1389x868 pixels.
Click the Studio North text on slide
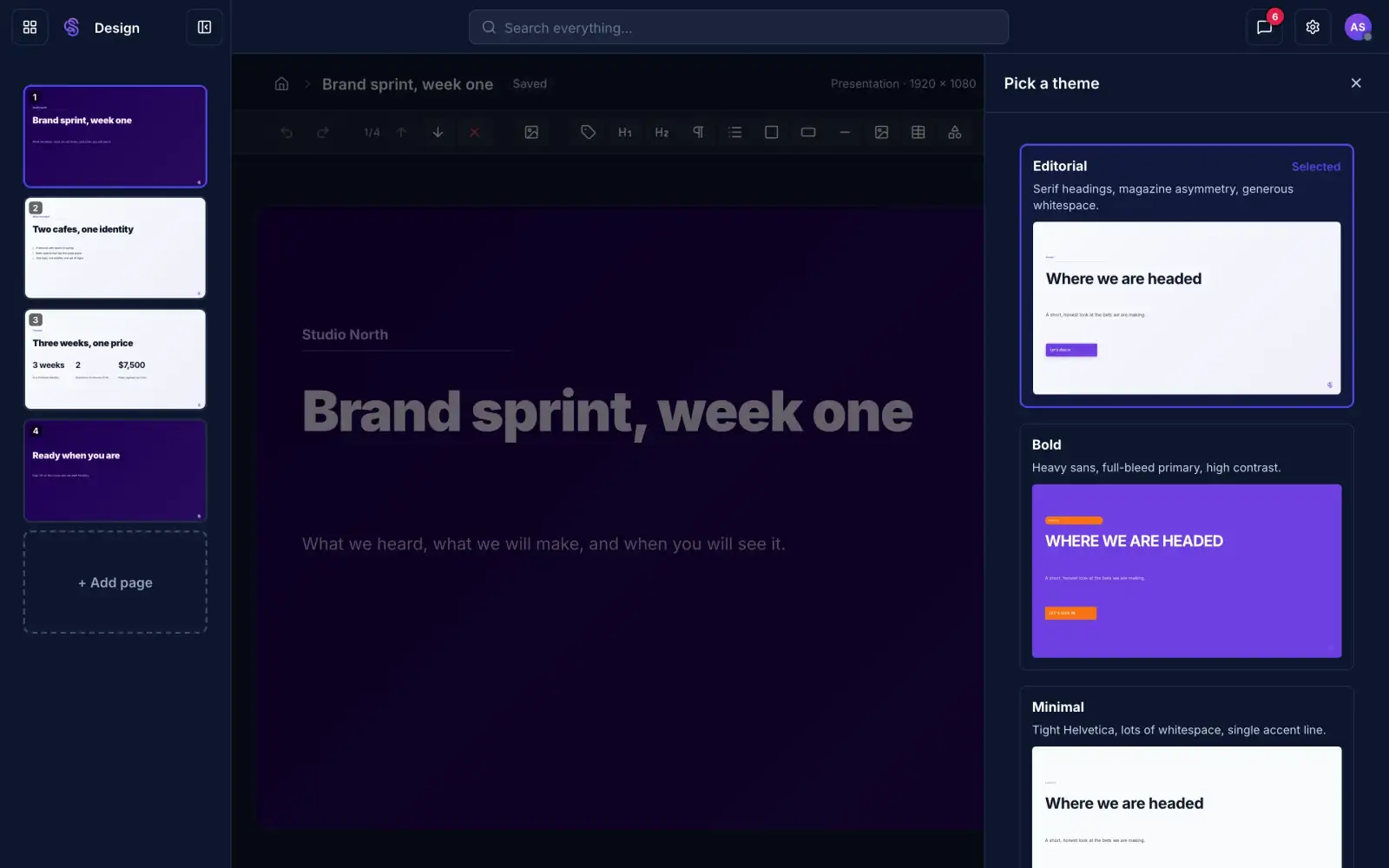click(345, 334)
